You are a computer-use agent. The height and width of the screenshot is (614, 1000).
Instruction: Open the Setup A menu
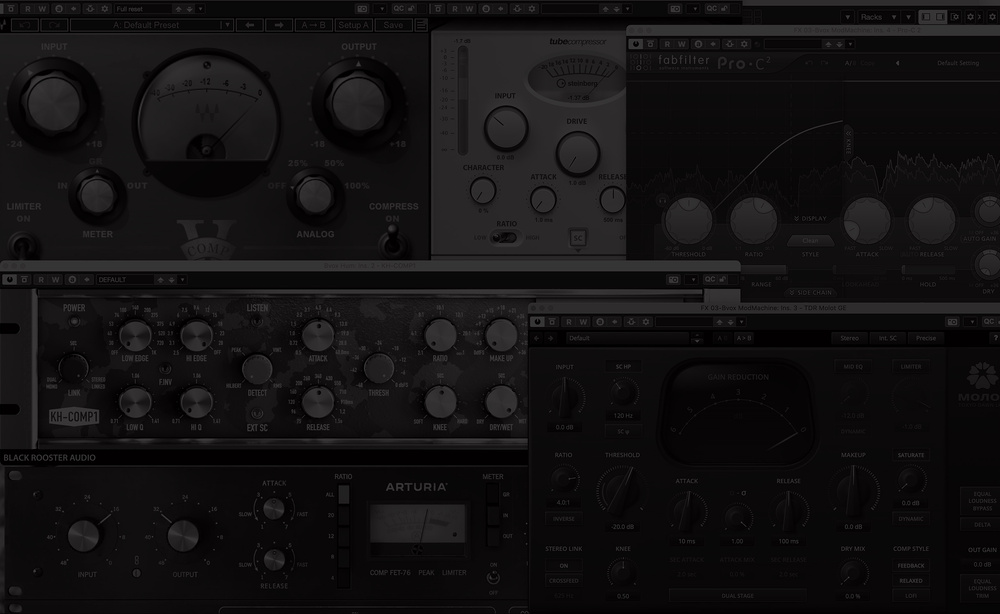point(353,25)
